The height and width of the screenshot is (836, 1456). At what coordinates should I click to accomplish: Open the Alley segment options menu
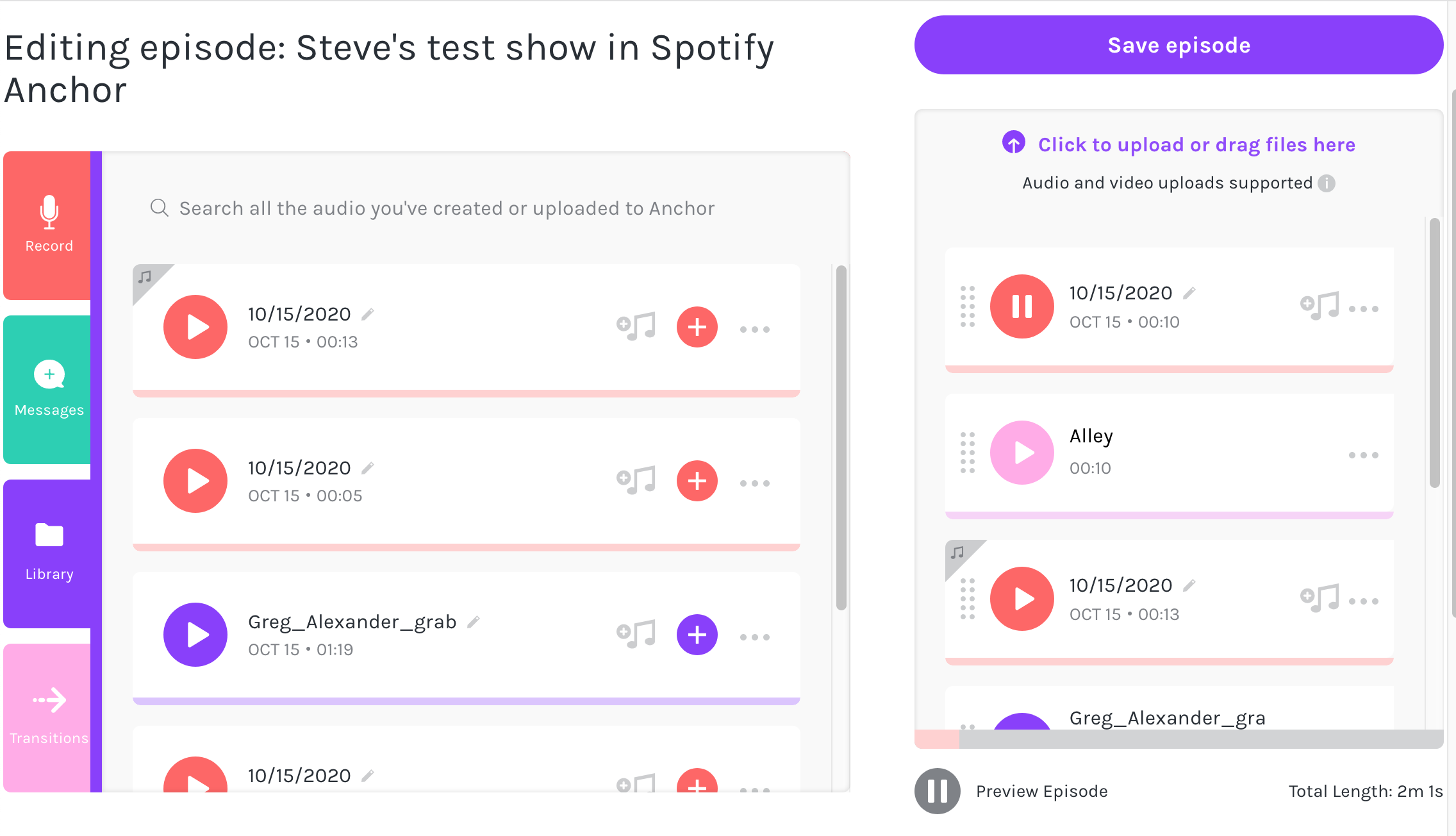pos(1364,455)
